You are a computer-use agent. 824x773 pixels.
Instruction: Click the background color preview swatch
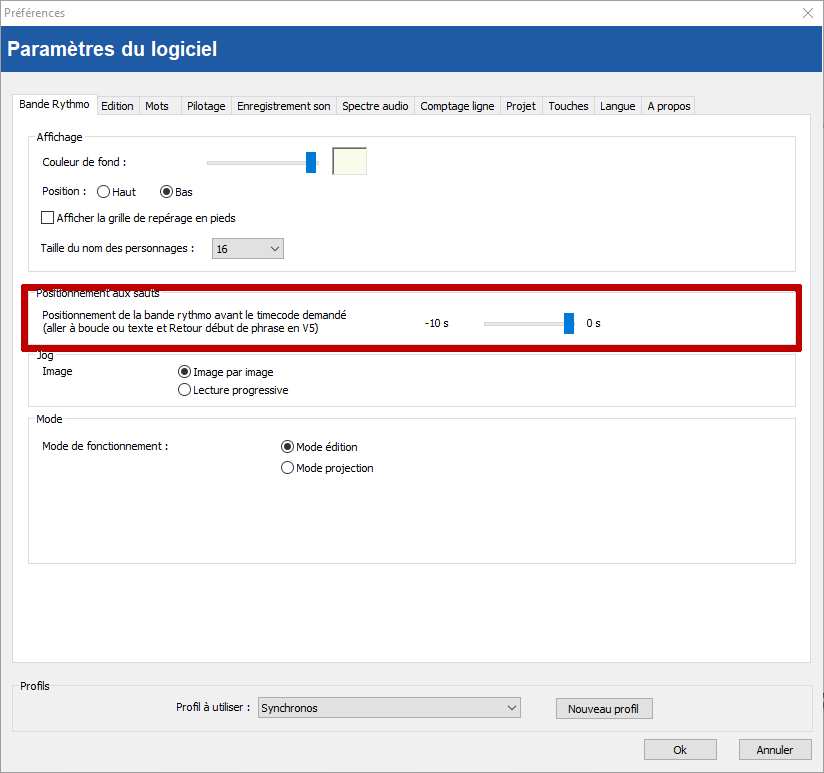(349, 161)
